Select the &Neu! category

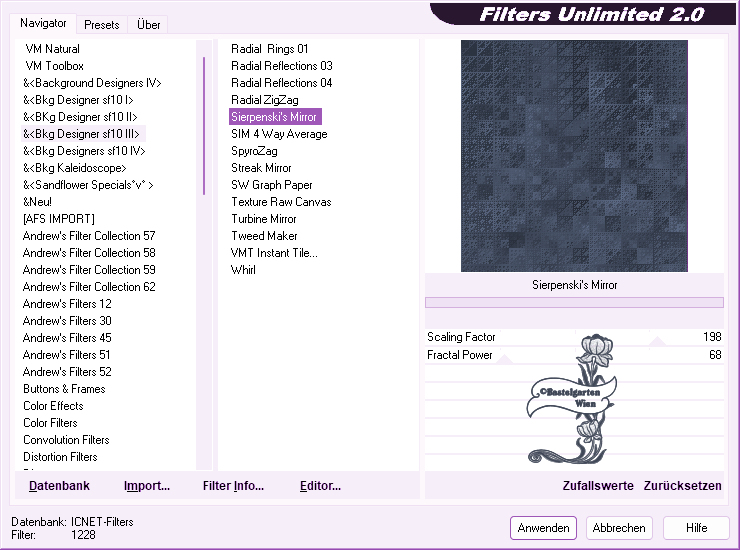point(37,202)
